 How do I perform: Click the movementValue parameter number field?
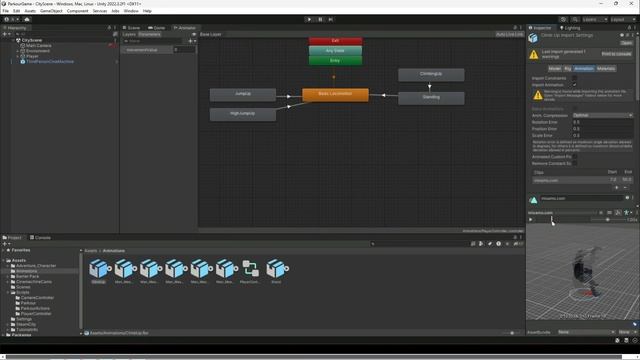pos(184,50)
